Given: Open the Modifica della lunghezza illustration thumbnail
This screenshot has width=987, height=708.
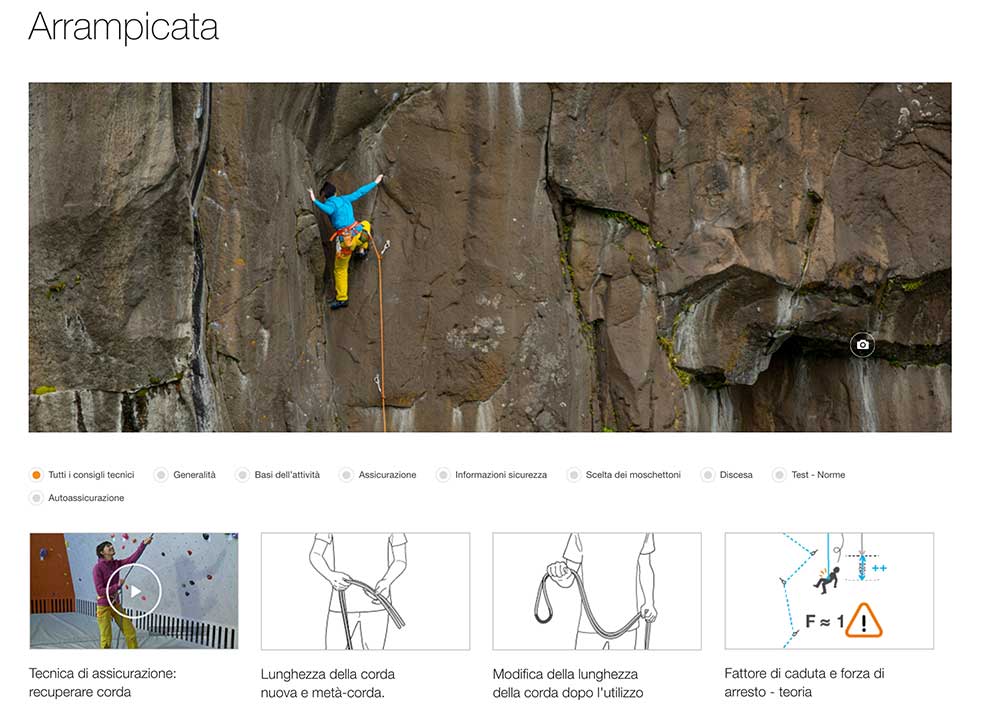Looking at the screenshot, I should [x=597, y=592].
